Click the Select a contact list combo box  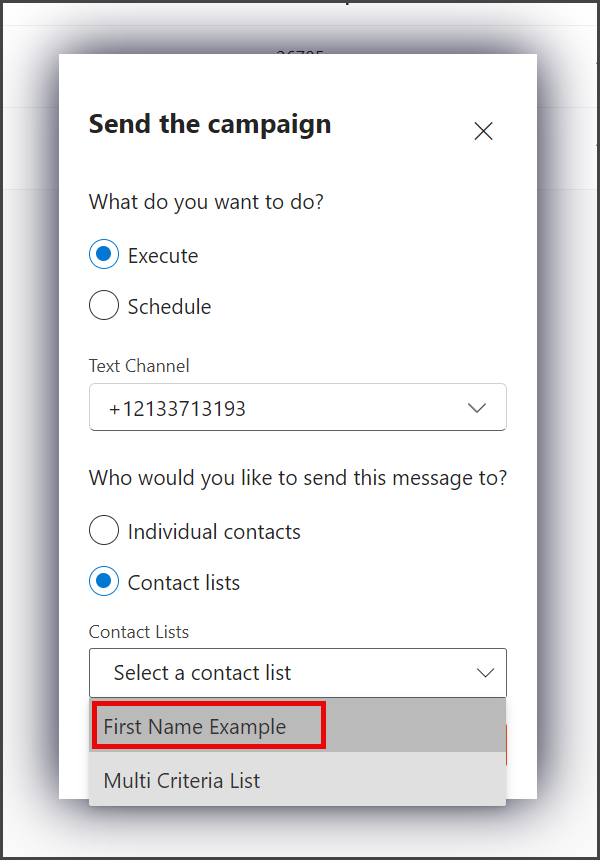coord(298,673)
